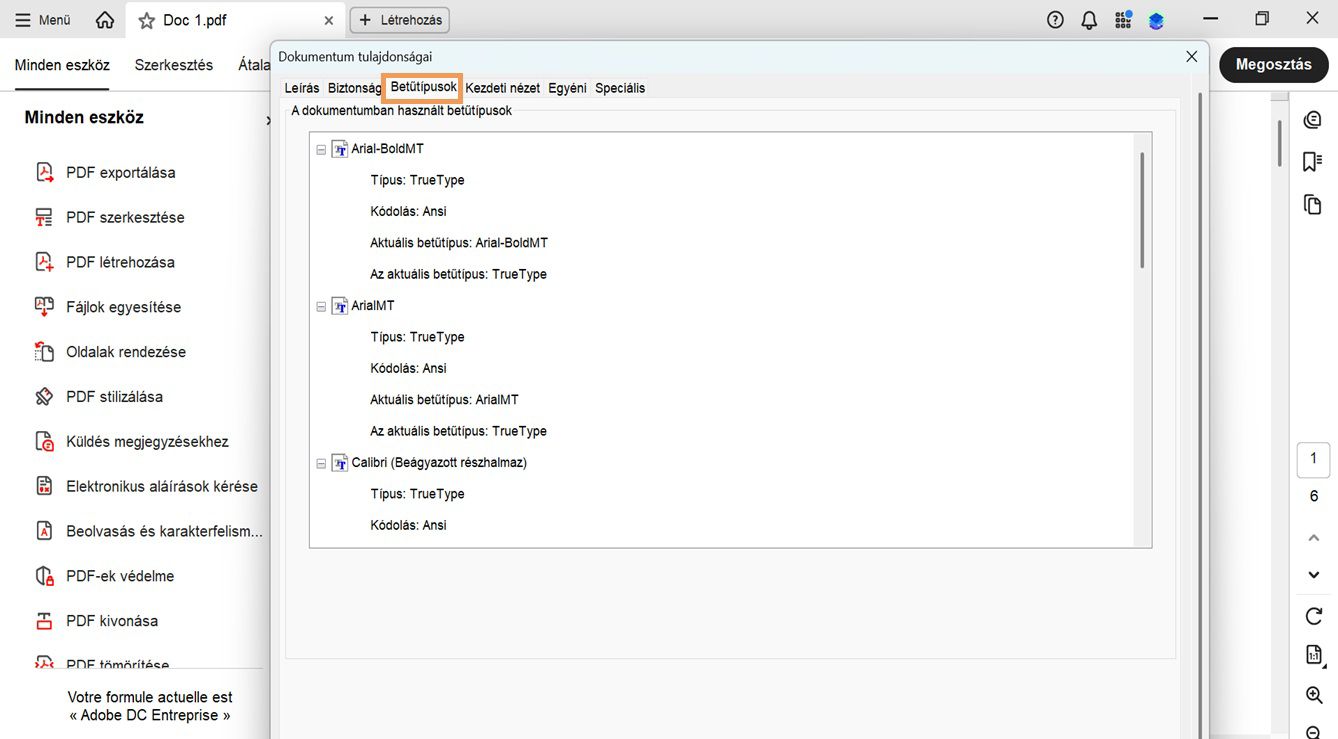Screen dimensions: 1338x739
Task: Star the Doc 1.pdf tab
Action: point(147,20)
